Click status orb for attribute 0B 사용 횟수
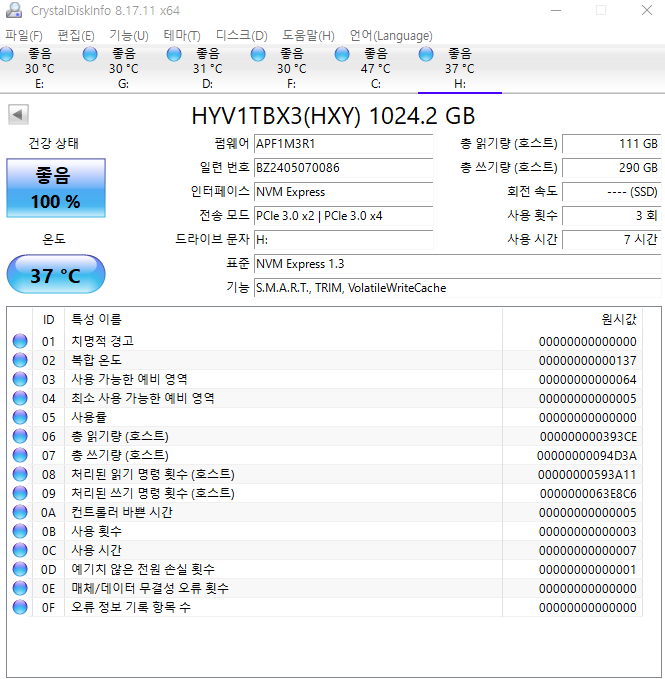The height and width of the screenshot is (679, 665). point(20,531)
